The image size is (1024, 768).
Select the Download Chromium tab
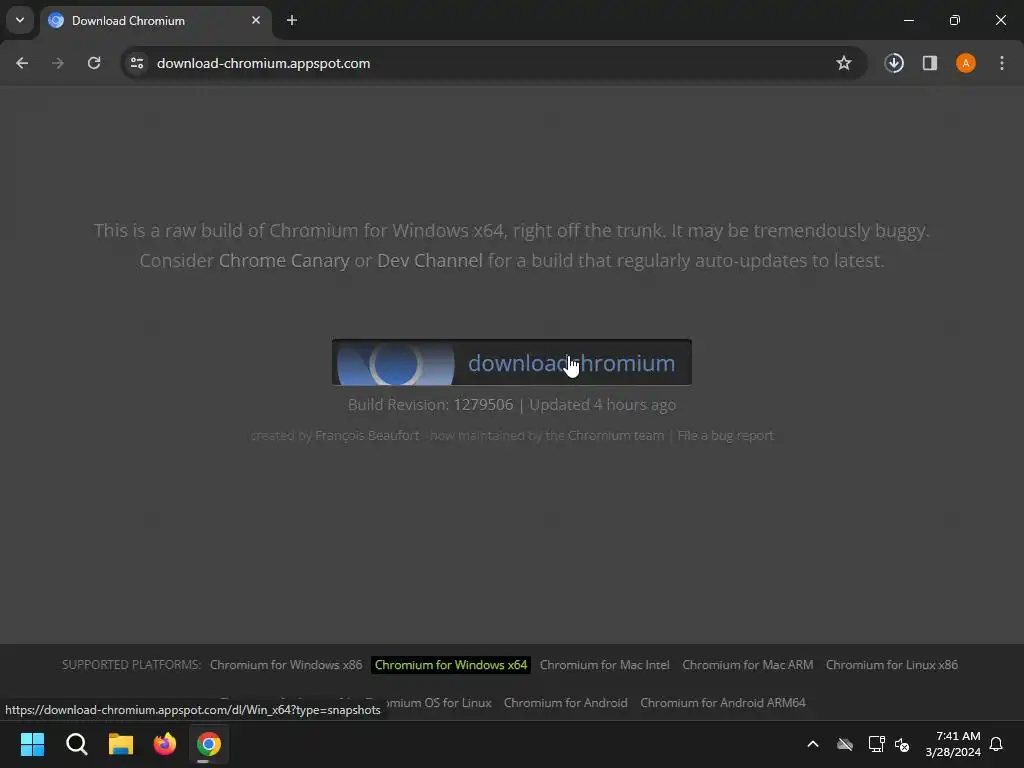pos(155,21)
